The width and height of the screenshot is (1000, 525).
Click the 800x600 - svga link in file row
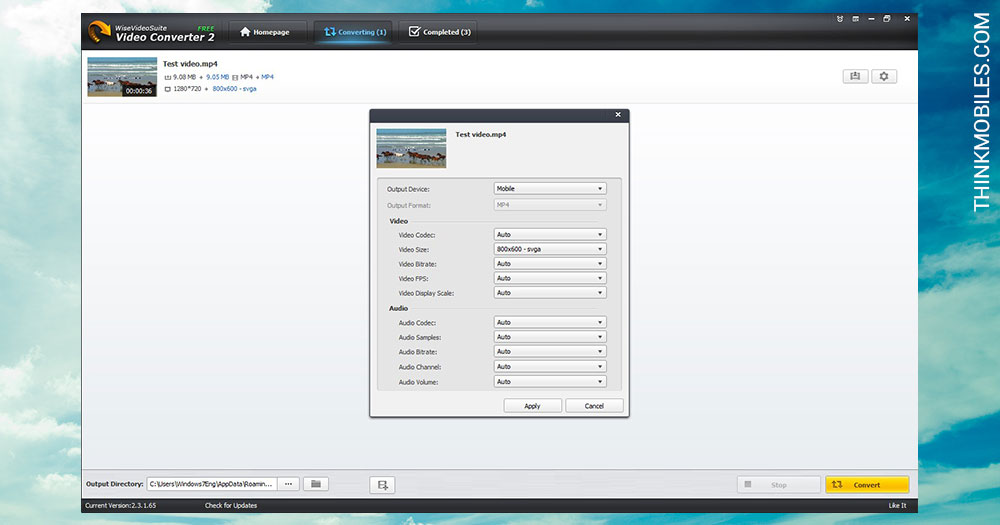click(234, 89)
